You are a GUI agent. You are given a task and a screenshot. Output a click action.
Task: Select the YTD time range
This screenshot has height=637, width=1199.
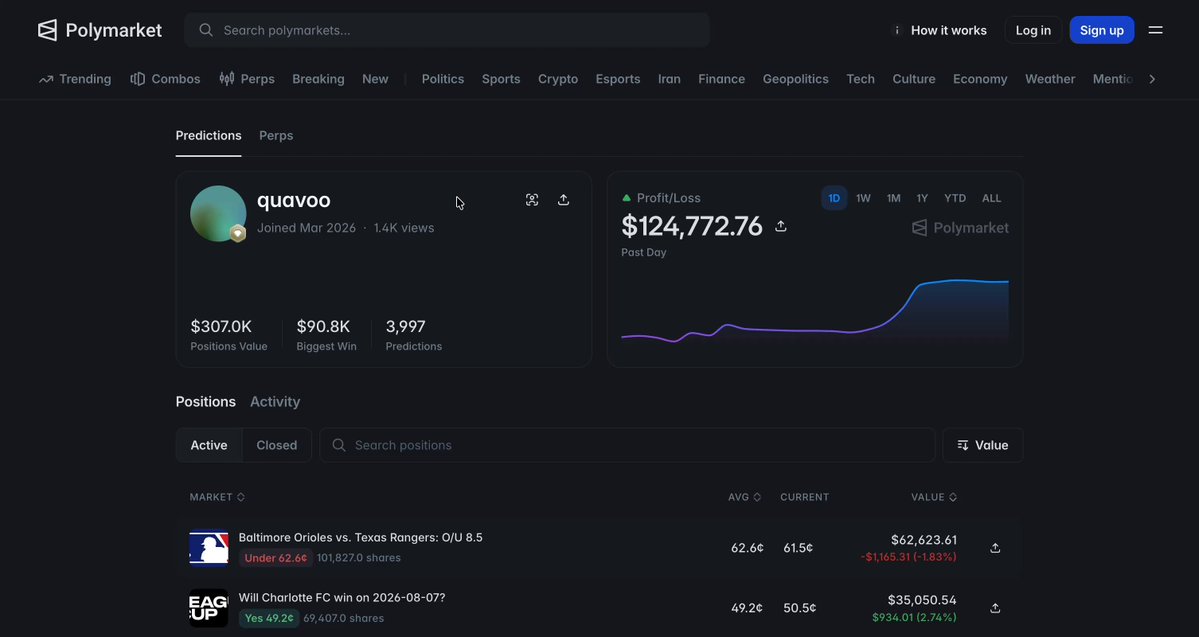(955, 198)
